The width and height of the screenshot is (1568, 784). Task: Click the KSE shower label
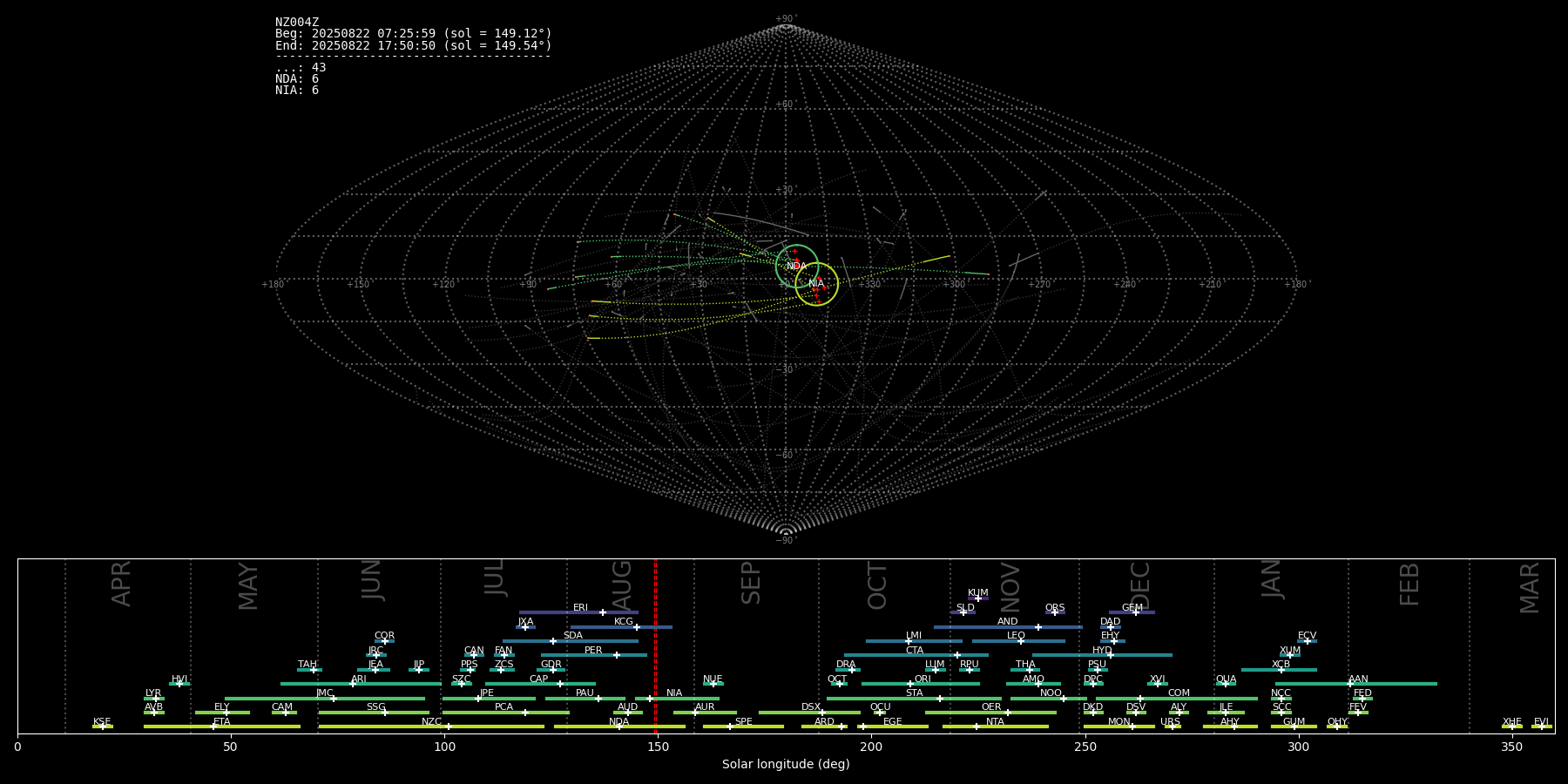102,722
